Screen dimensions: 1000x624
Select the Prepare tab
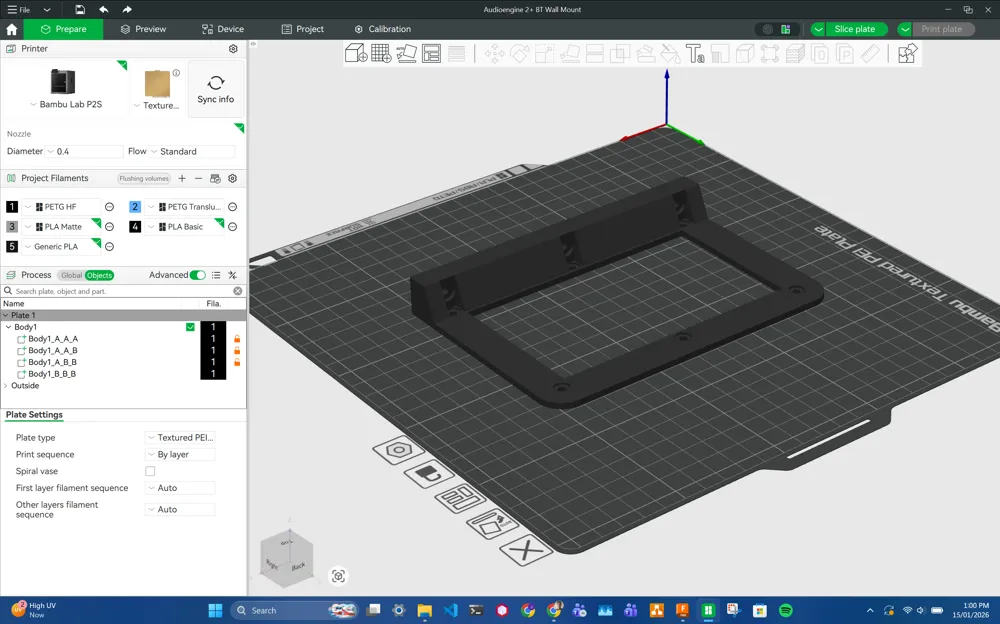point(63,29)
